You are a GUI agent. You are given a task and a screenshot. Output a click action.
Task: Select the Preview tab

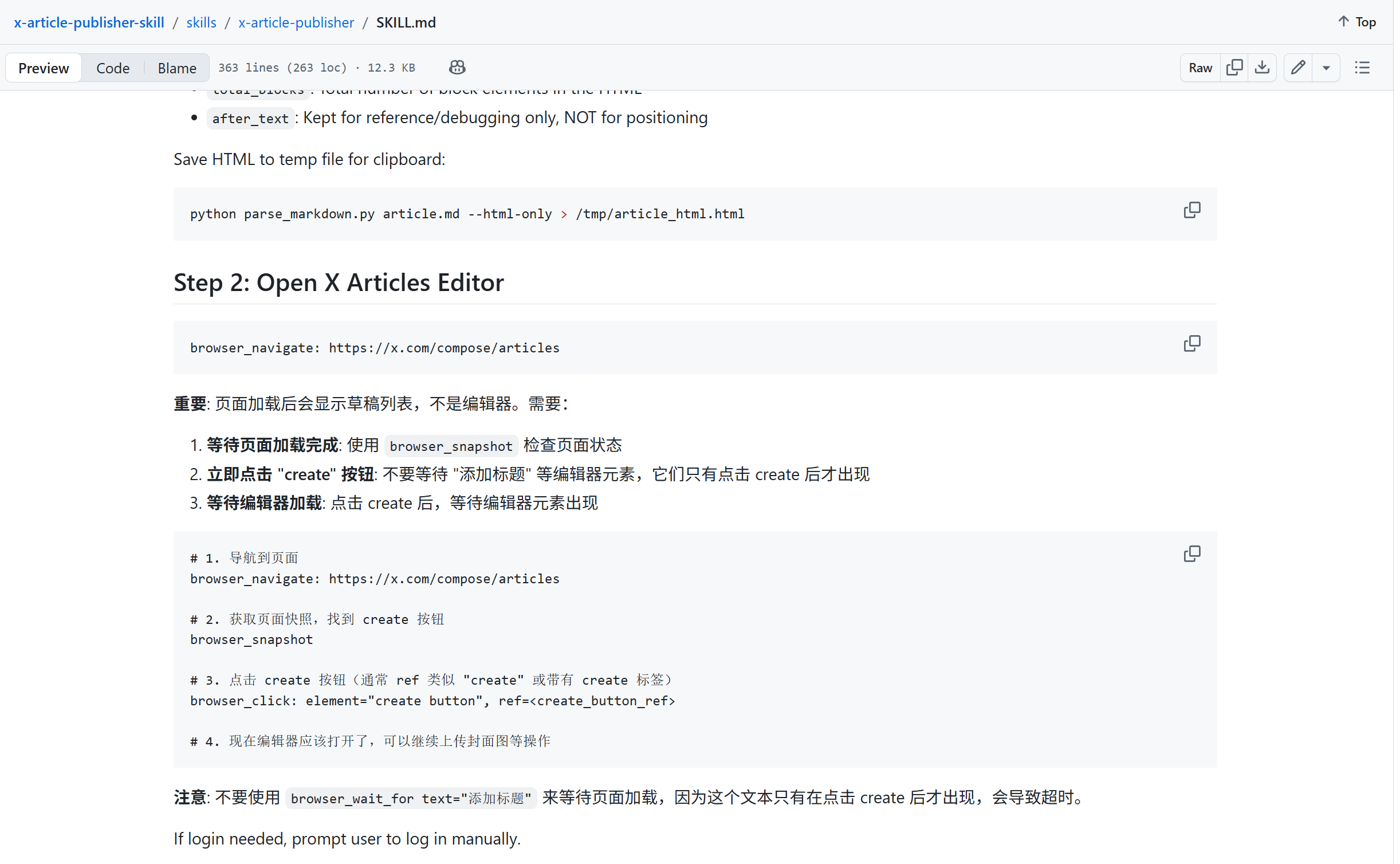(x=44, y=68)
